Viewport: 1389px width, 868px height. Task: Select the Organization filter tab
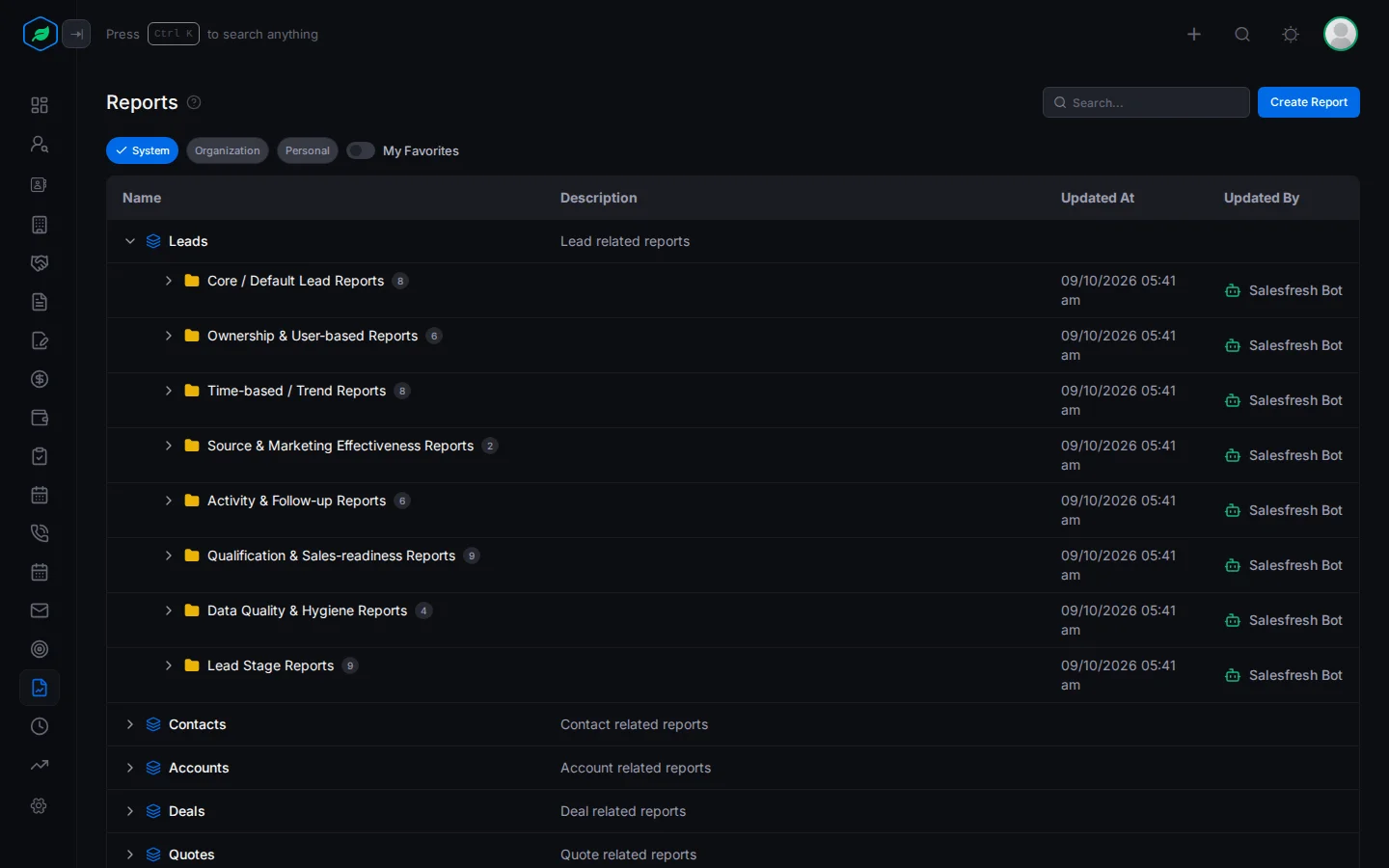point(228,150)
